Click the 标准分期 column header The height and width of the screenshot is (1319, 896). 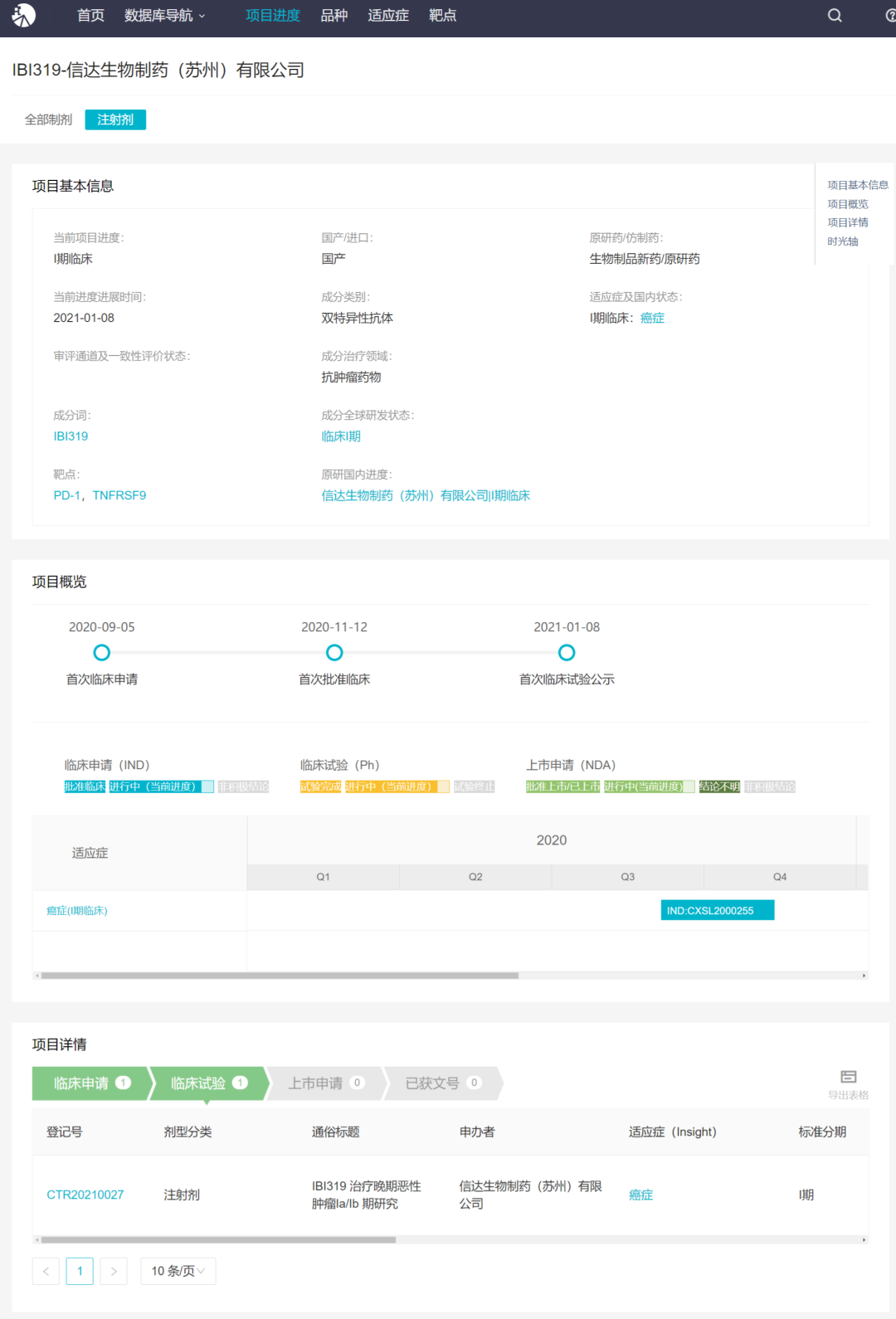pyautogui.click(x=822, y=1132)
